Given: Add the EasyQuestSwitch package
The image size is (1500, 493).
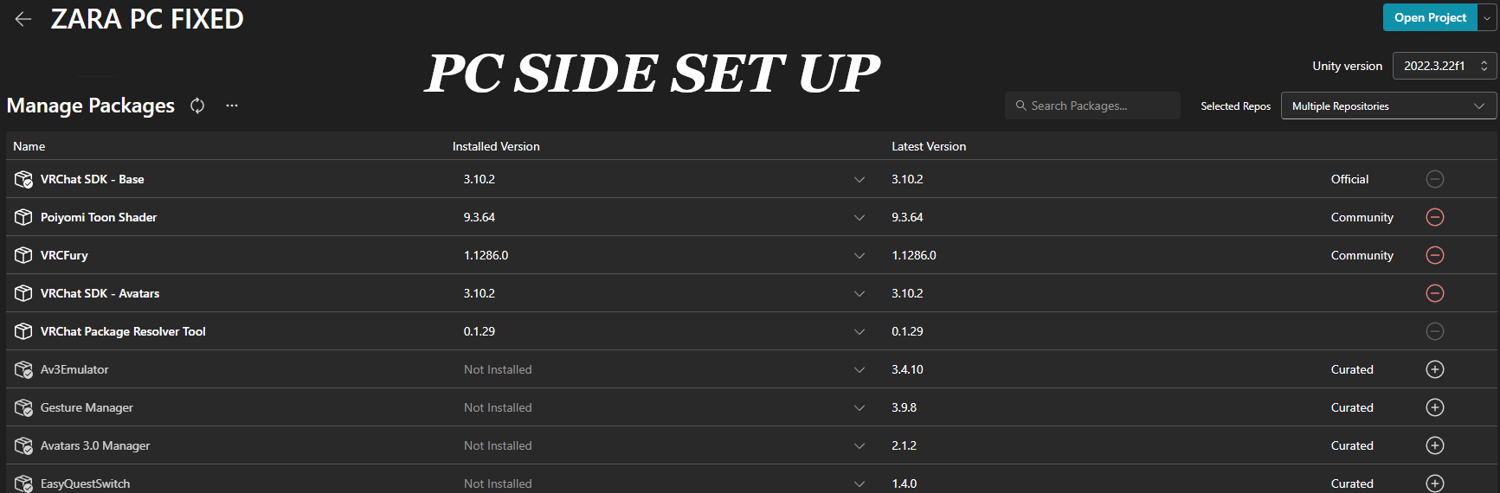Looking at the screenshot, I should tap(1434, 483).
